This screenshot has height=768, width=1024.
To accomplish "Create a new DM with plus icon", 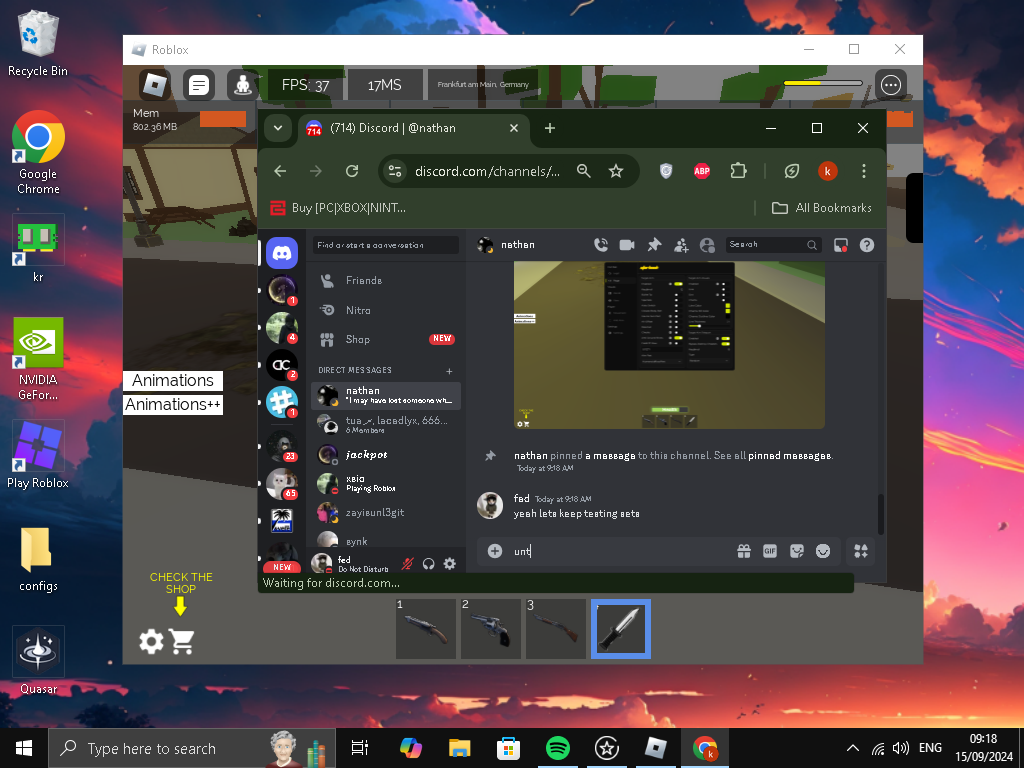I will pos(449,371).
